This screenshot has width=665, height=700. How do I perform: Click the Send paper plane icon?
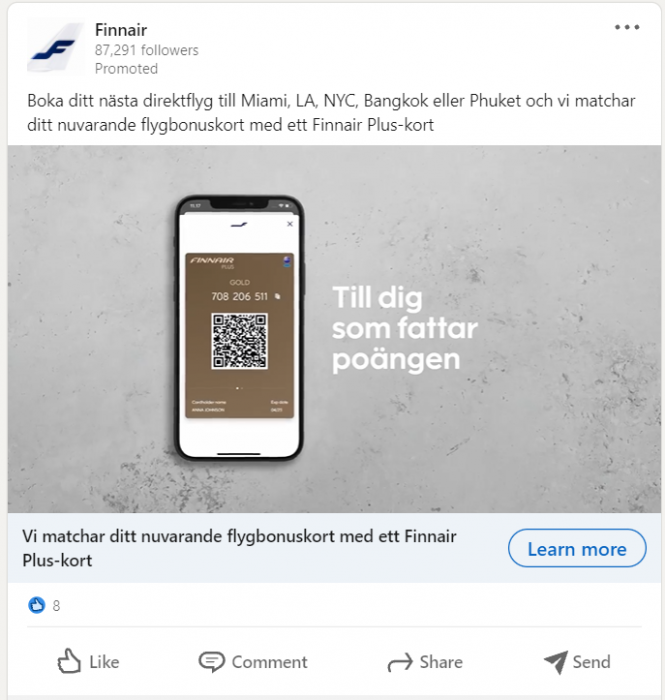556,662
